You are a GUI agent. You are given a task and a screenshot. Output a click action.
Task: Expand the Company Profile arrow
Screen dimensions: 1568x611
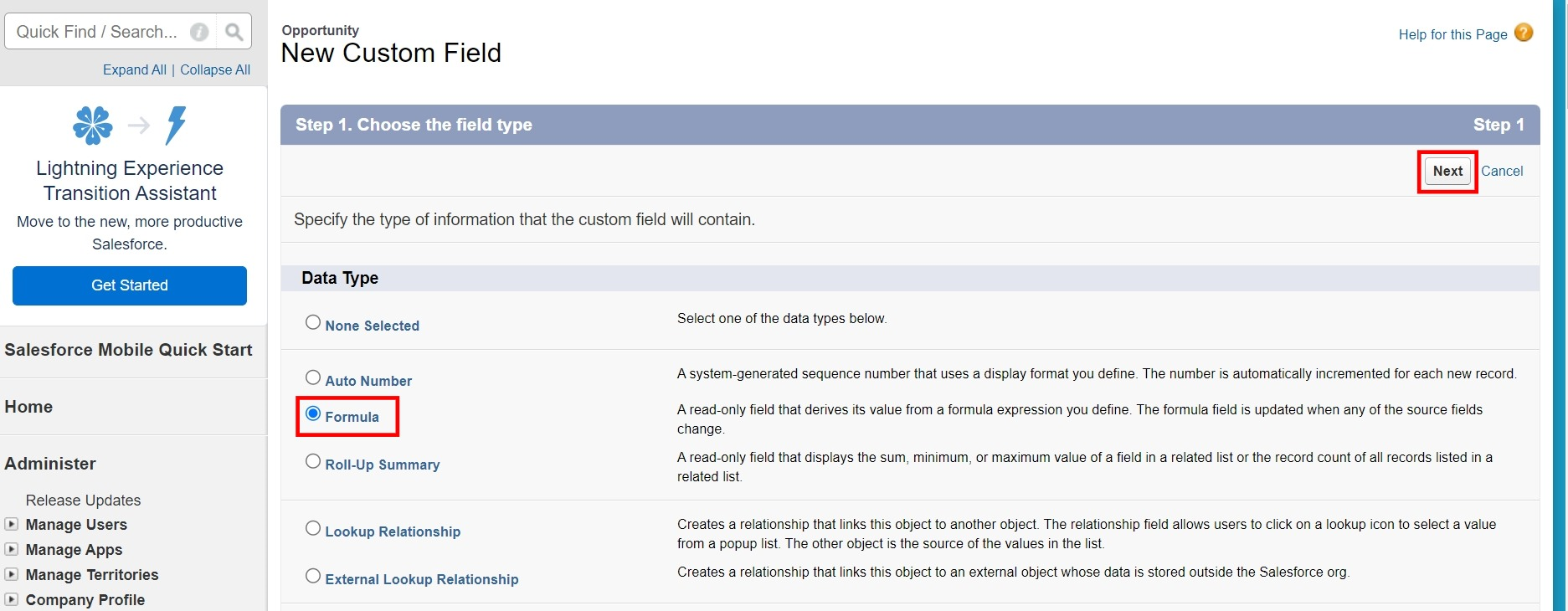pos(12,599)
